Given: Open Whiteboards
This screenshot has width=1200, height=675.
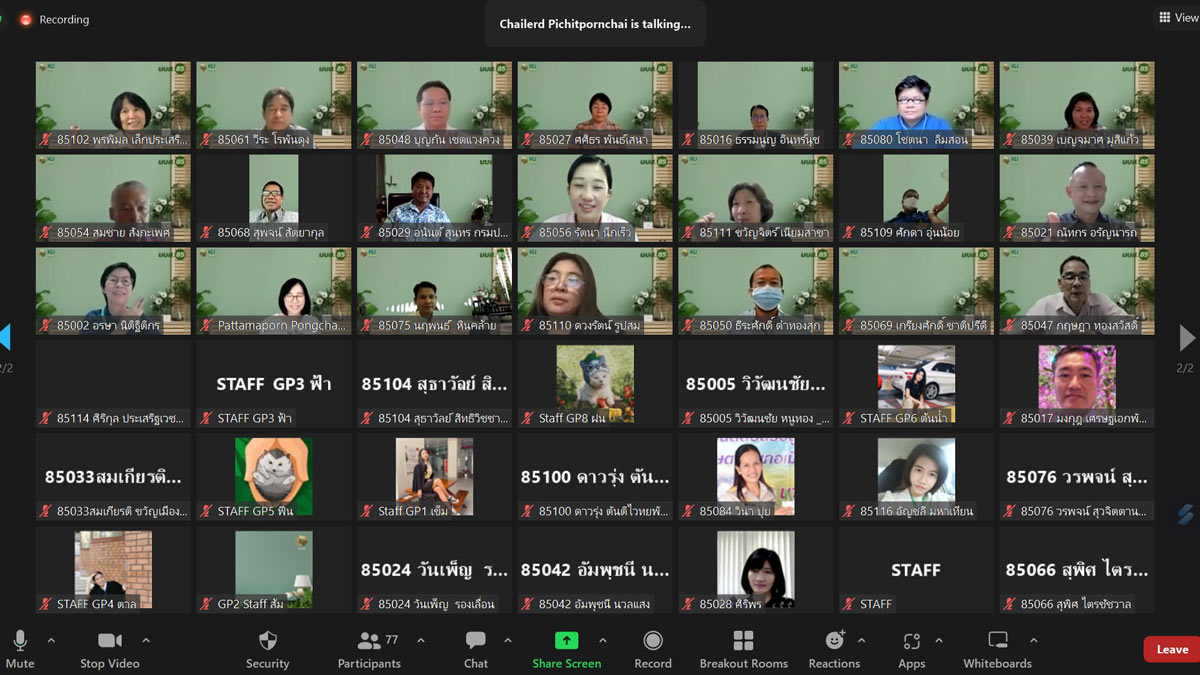Looking at the screenshot, I should pos(997,649).
